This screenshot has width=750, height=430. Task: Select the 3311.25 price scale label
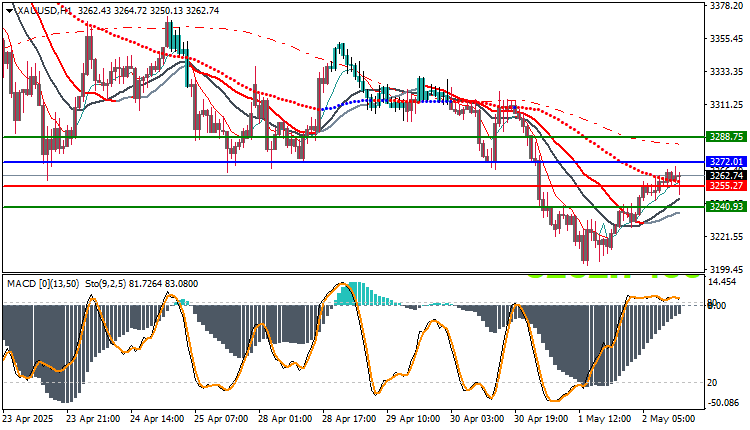[727, 104]
